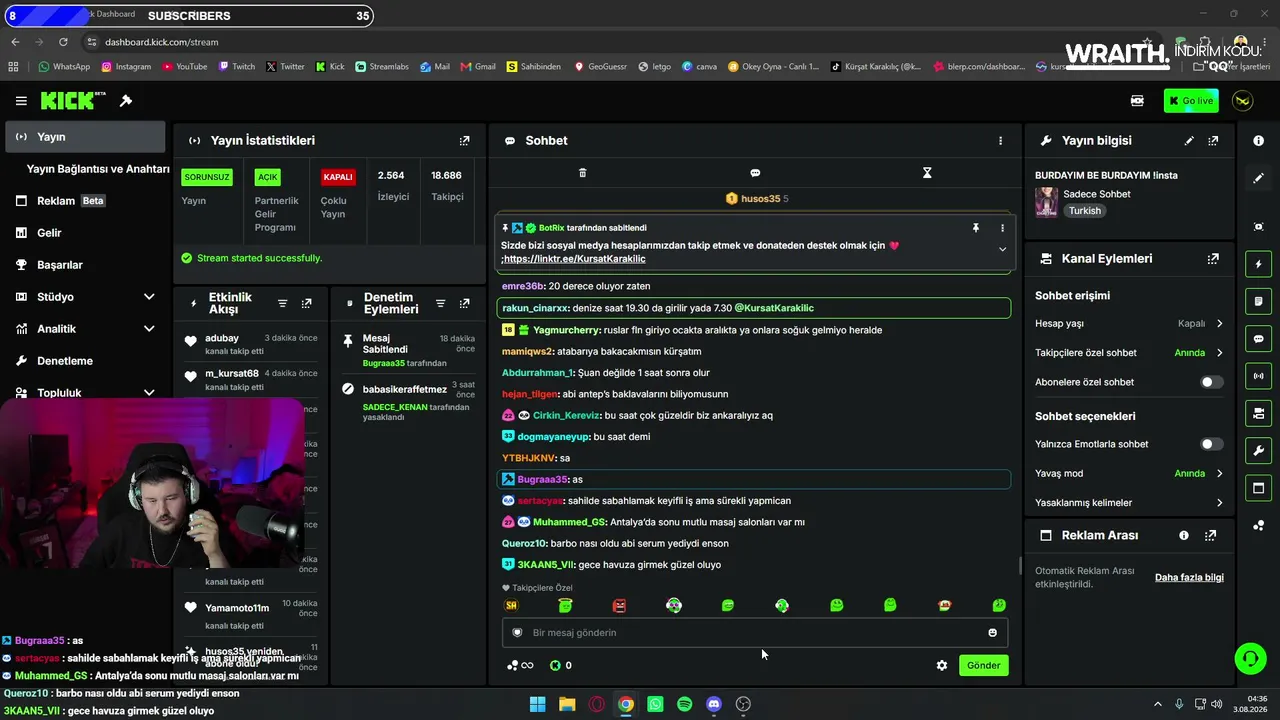
Task: Clear chat with the trash icon
Action: 583,173
